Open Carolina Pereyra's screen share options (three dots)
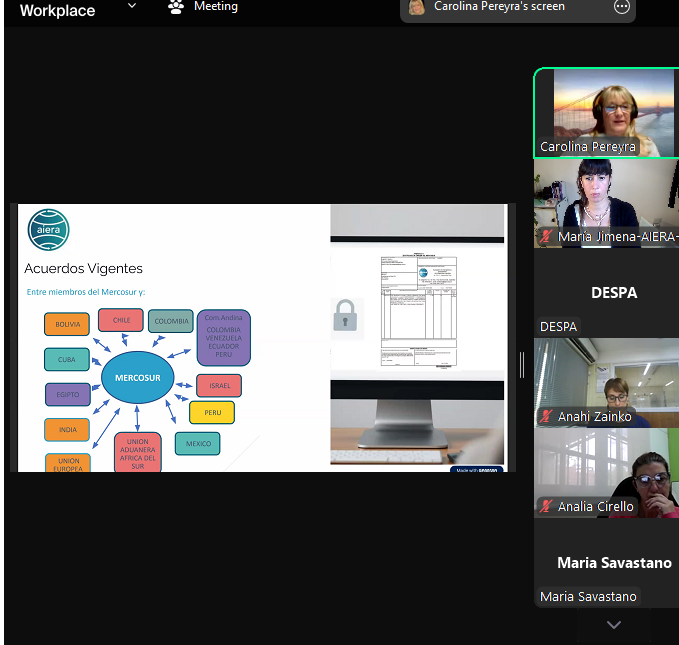The height and width of the screenshot is (645, 679). coord(621,6)
